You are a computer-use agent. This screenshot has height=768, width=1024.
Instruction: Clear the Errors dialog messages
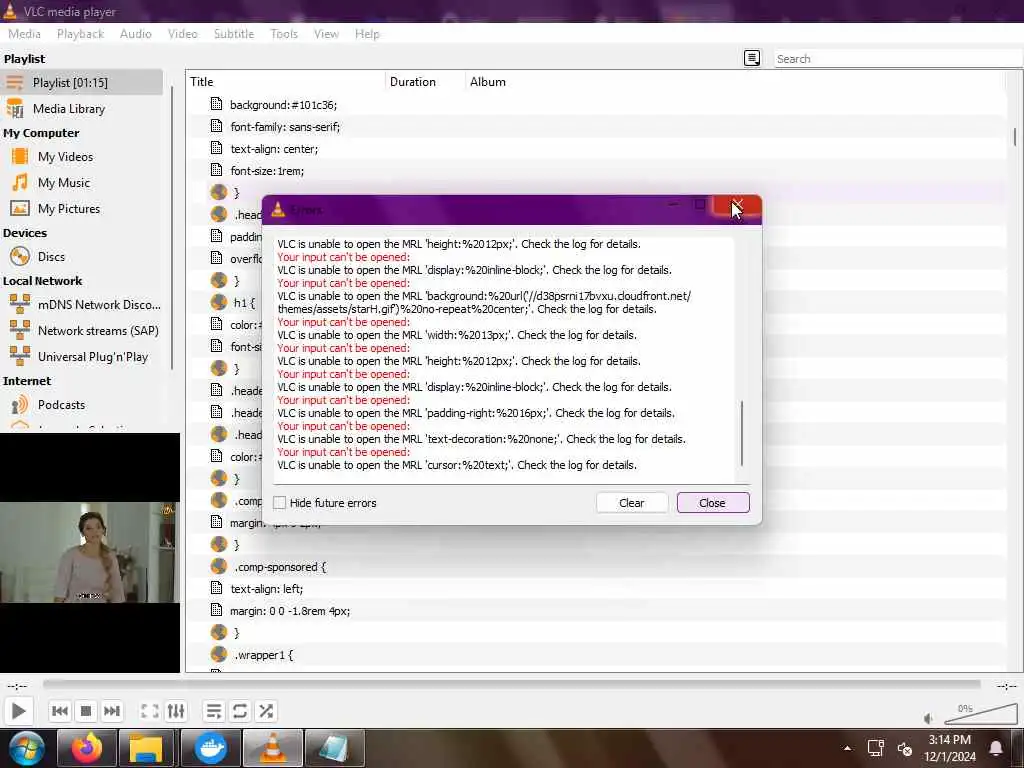coord(632,503)
